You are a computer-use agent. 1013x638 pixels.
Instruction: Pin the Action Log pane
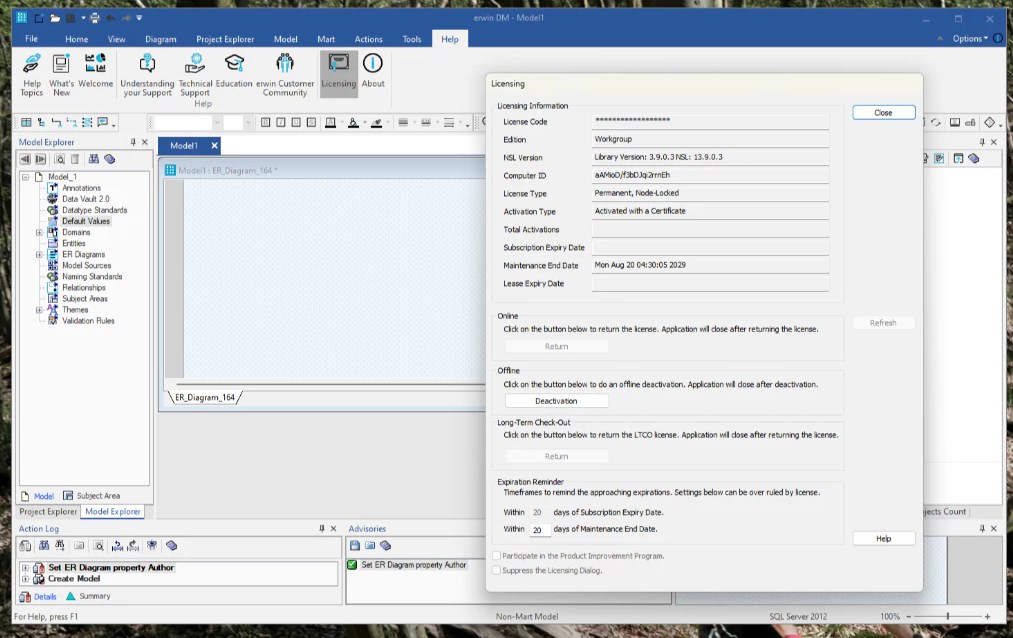322,528
